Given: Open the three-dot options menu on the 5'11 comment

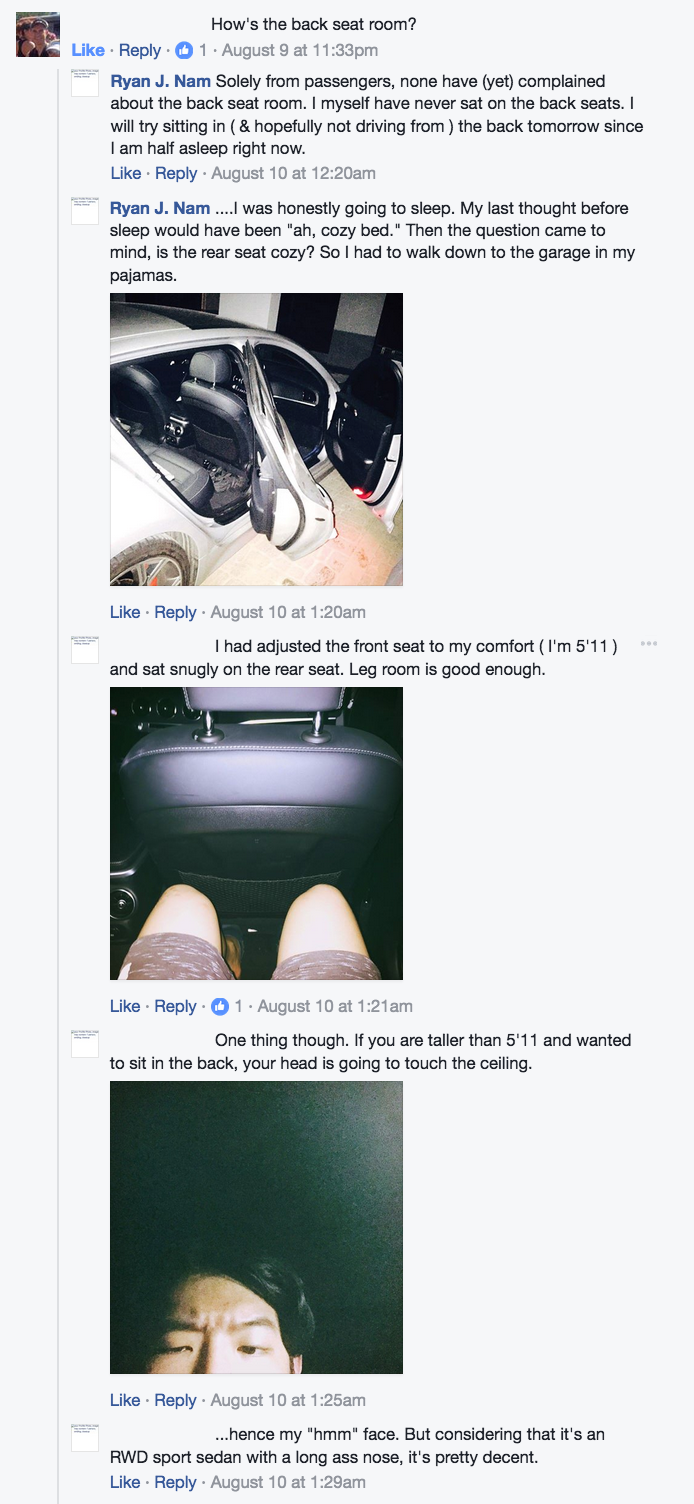Looking at the screenshot, I should pyautogui.click(x=649, y=643).
